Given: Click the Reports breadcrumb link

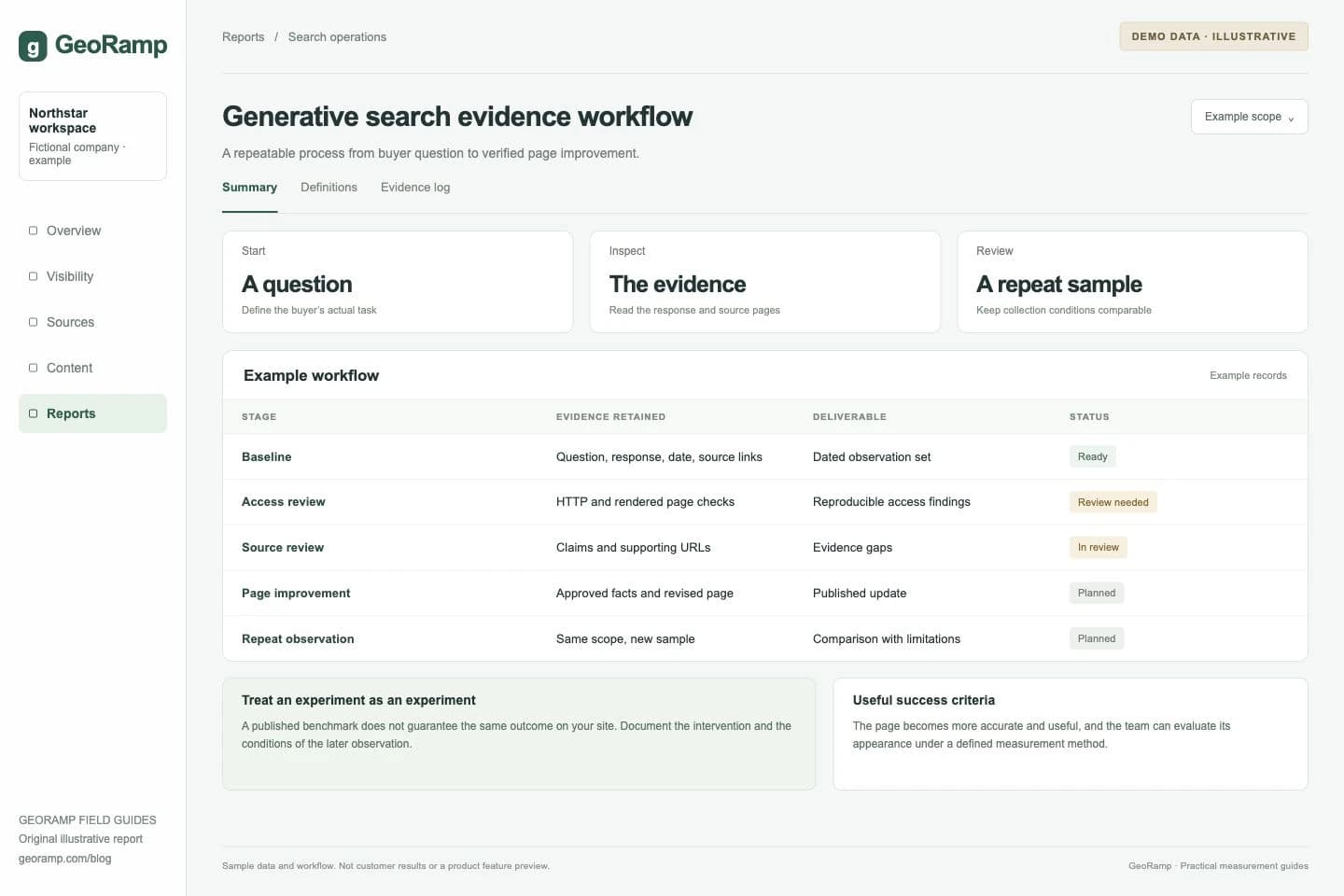Looking at the screenshot, I should (x=243, y=37).
